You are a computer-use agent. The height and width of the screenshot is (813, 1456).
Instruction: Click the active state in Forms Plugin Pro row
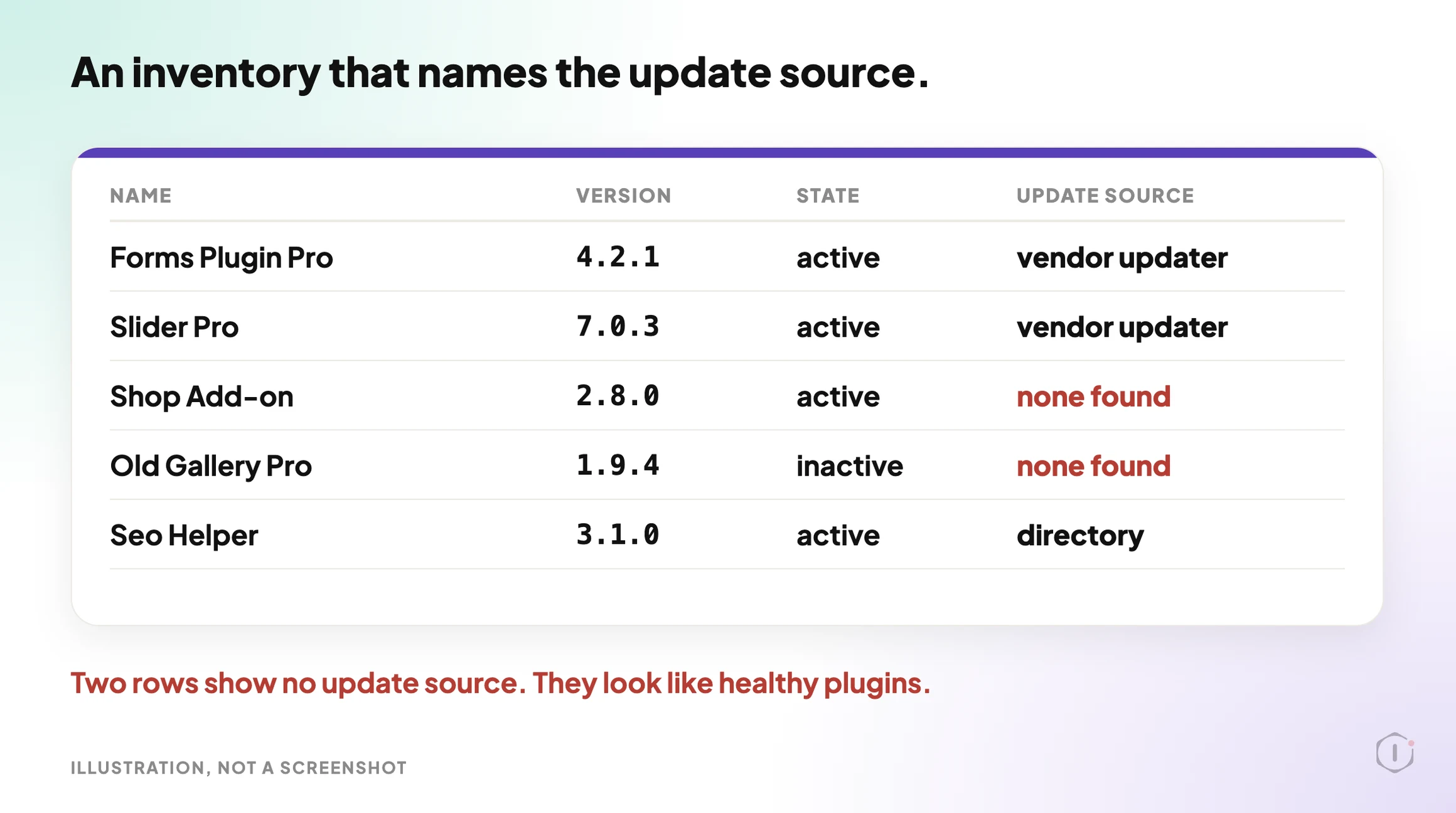[838, 258]
